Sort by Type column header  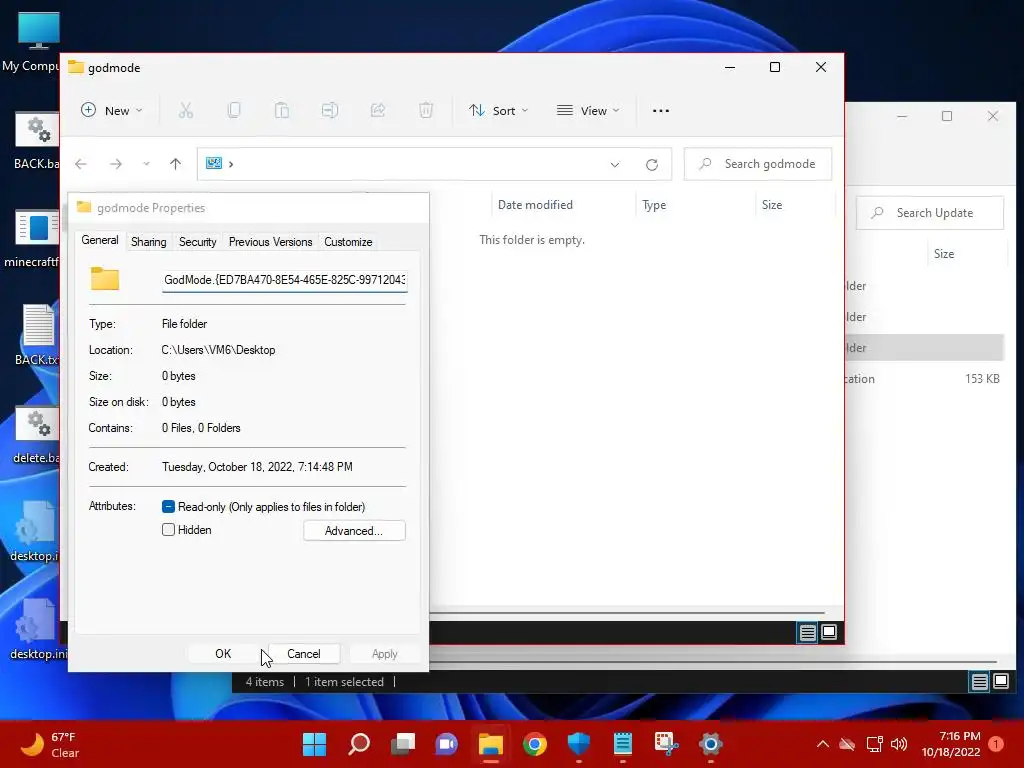pyautogui.click(x=654, y=205)
